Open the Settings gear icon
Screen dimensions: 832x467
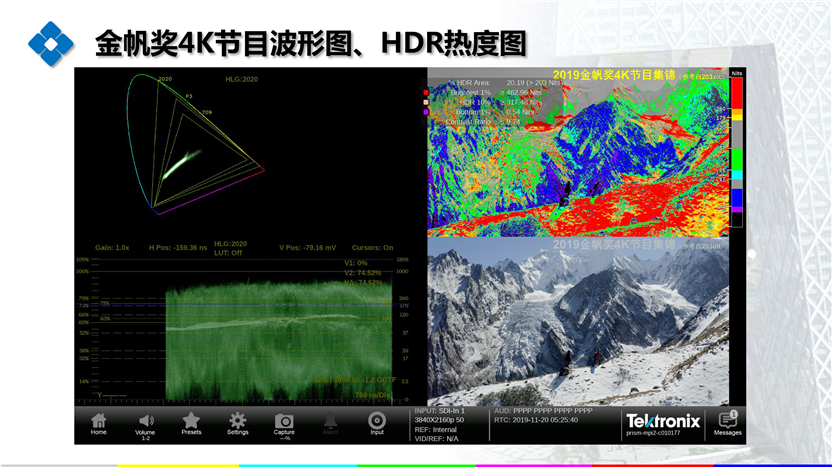point(238,423)
